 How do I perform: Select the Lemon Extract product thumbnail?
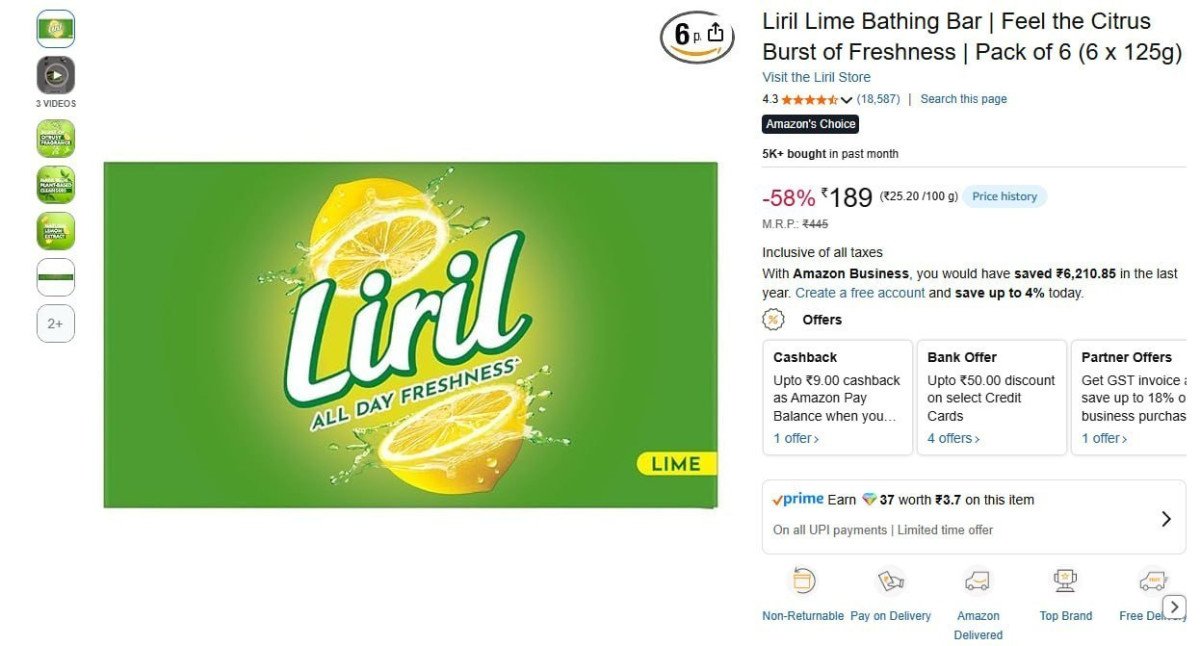point(55,230)
